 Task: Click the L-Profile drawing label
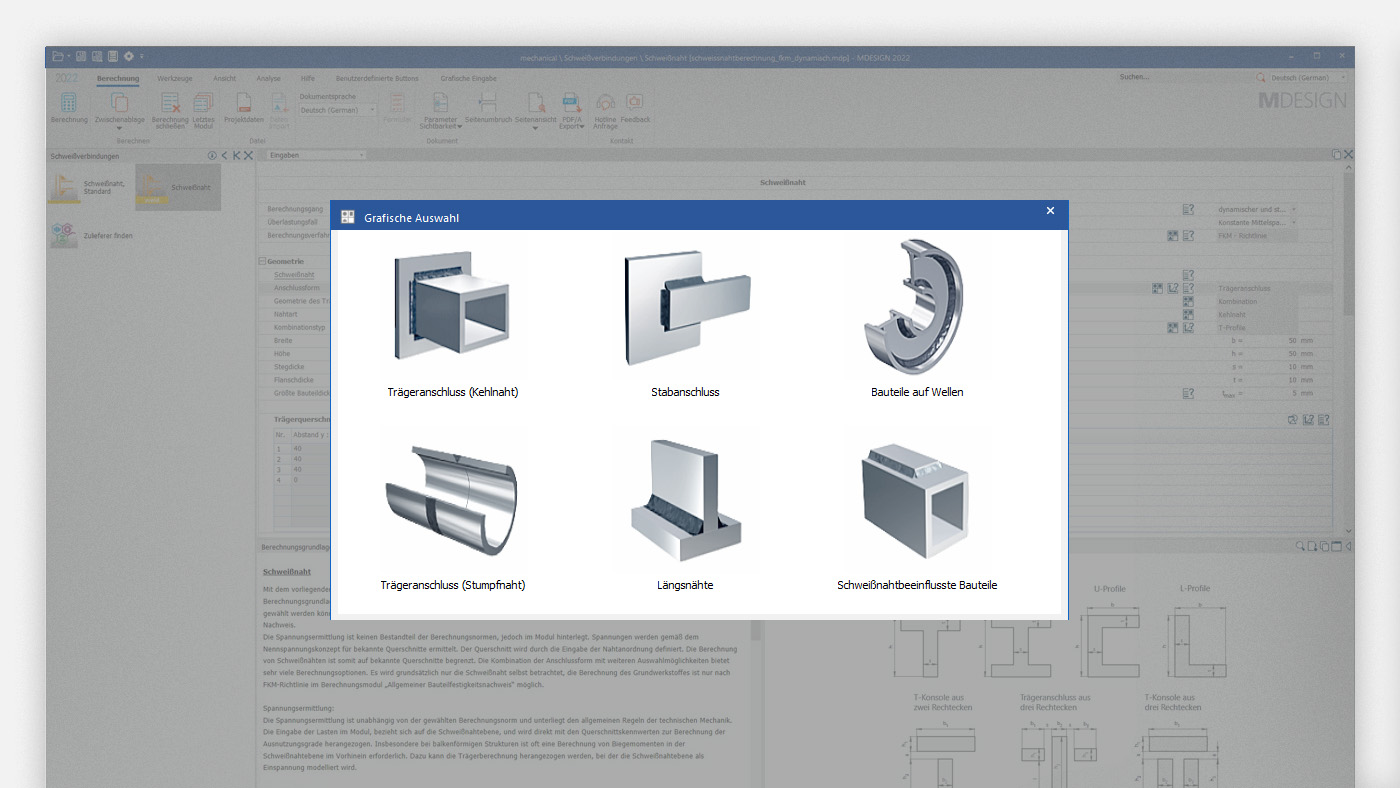(1195, 589)
